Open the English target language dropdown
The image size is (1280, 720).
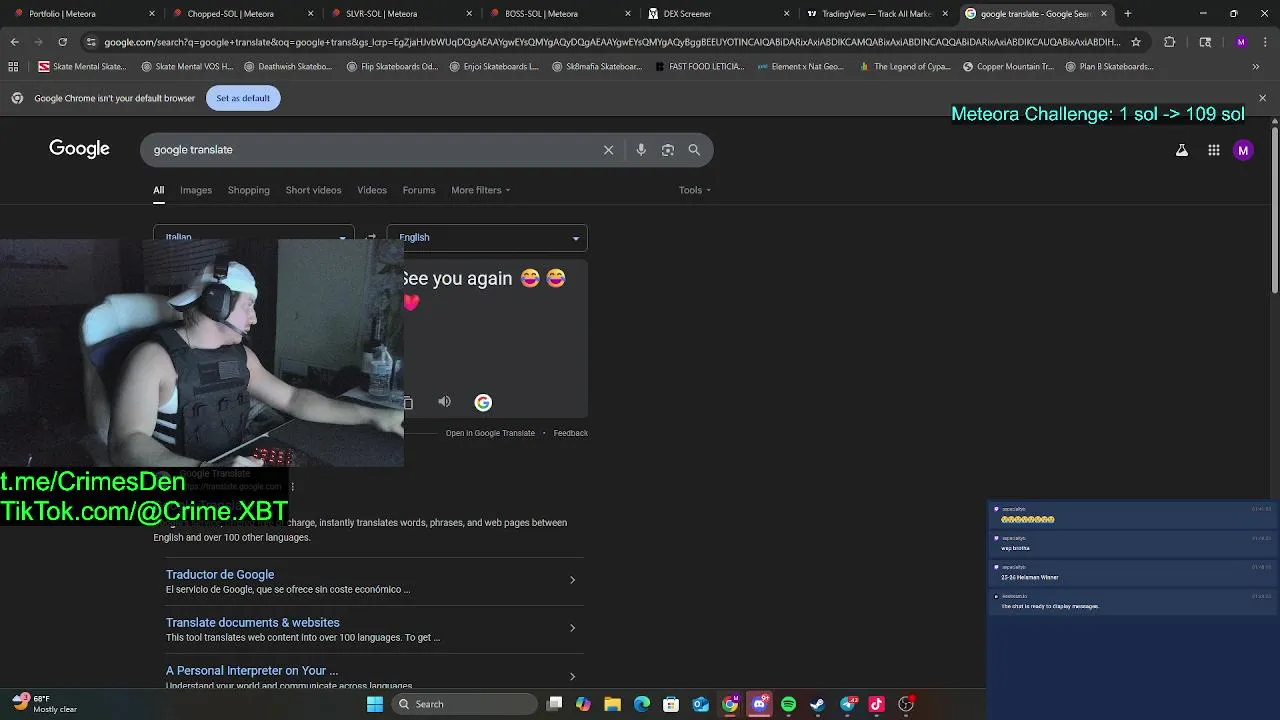[x=487, y=237]
